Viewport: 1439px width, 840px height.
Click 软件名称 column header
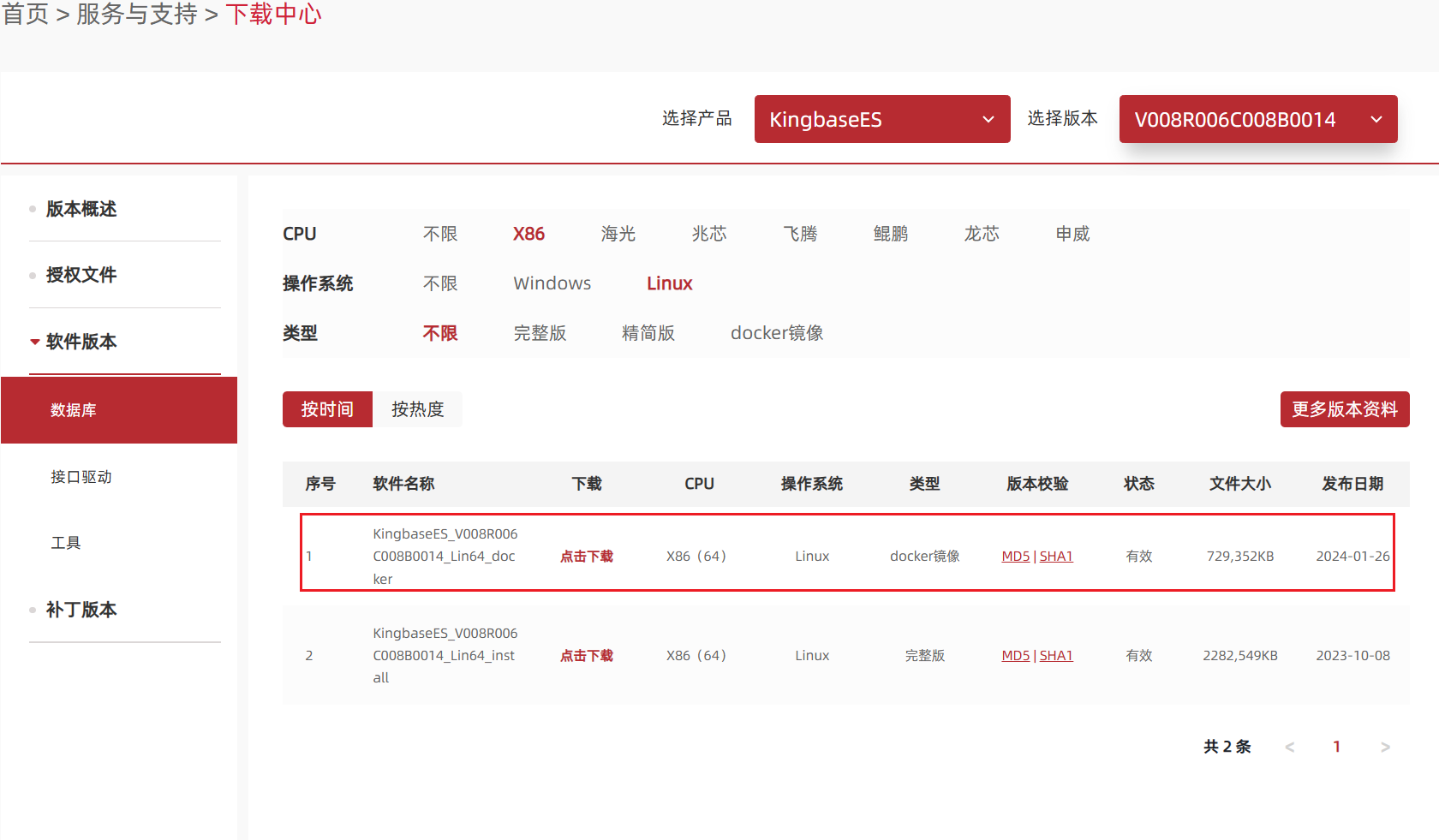coord(404,484)
